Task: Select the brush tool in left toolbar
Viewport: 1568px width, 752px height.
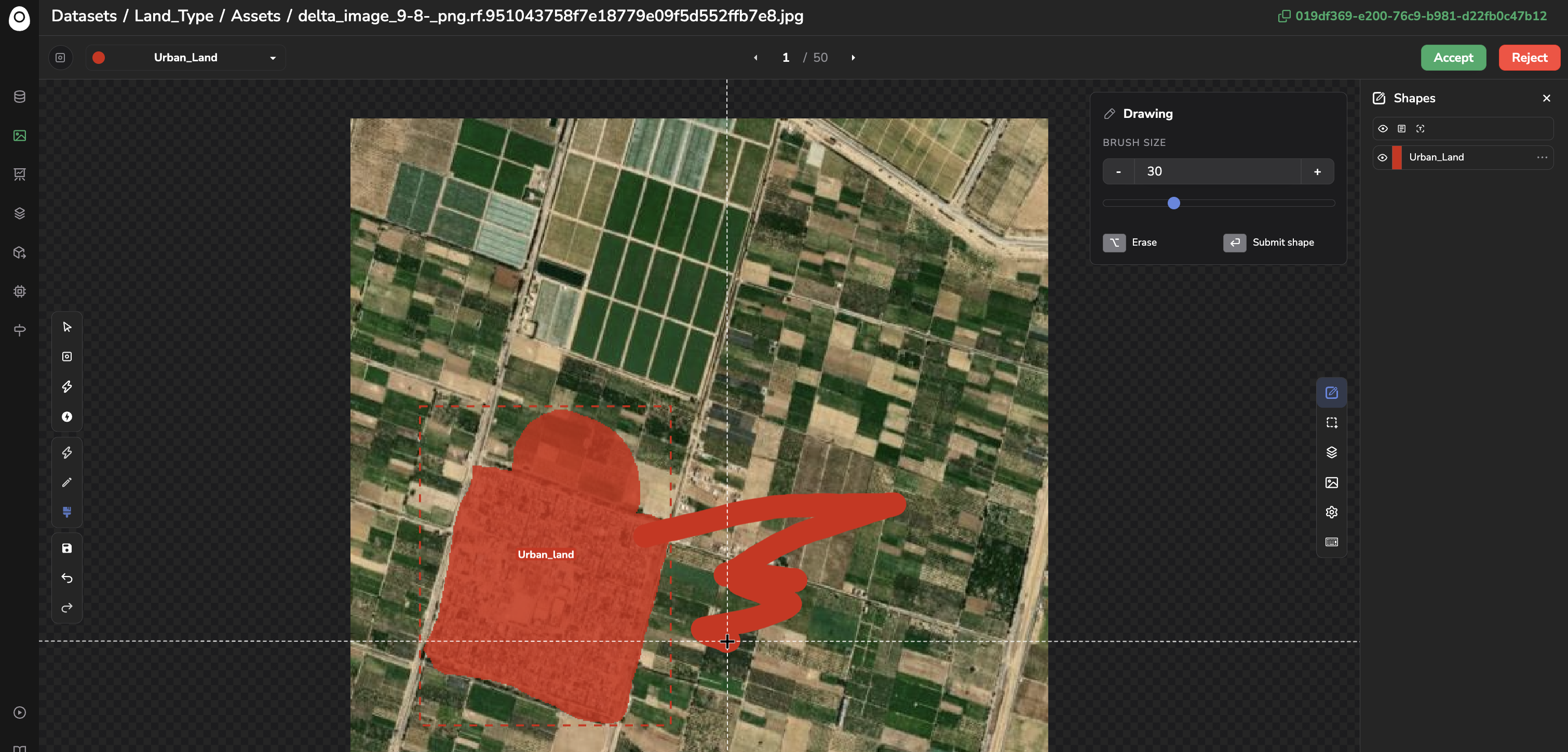Action: coord(67,512)
